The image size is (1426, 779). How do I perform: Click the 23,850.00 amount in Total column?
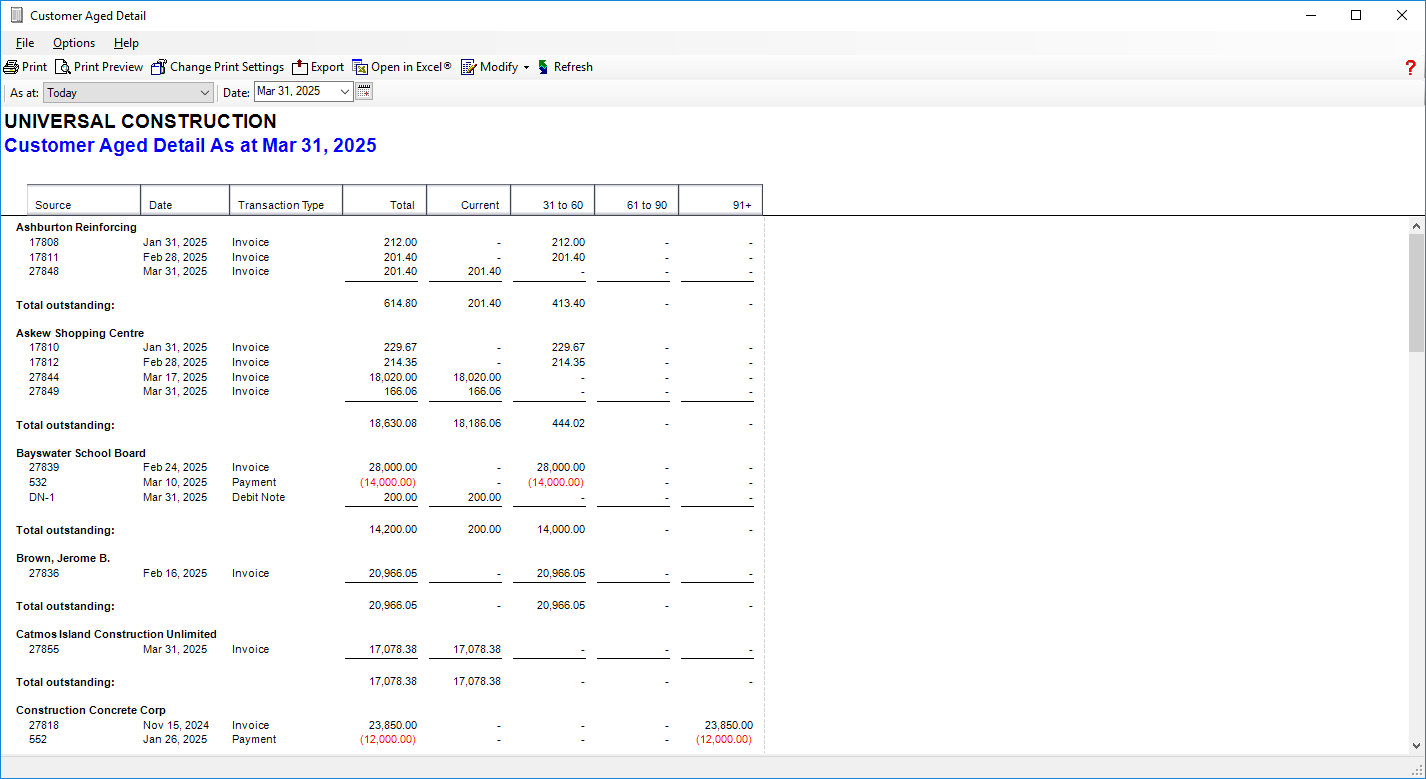393,725
